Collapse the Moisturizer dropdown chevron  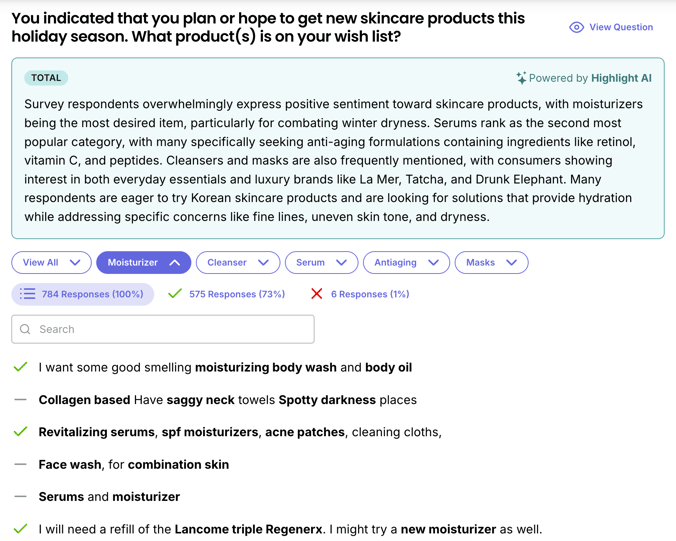(x=175, y=263)
